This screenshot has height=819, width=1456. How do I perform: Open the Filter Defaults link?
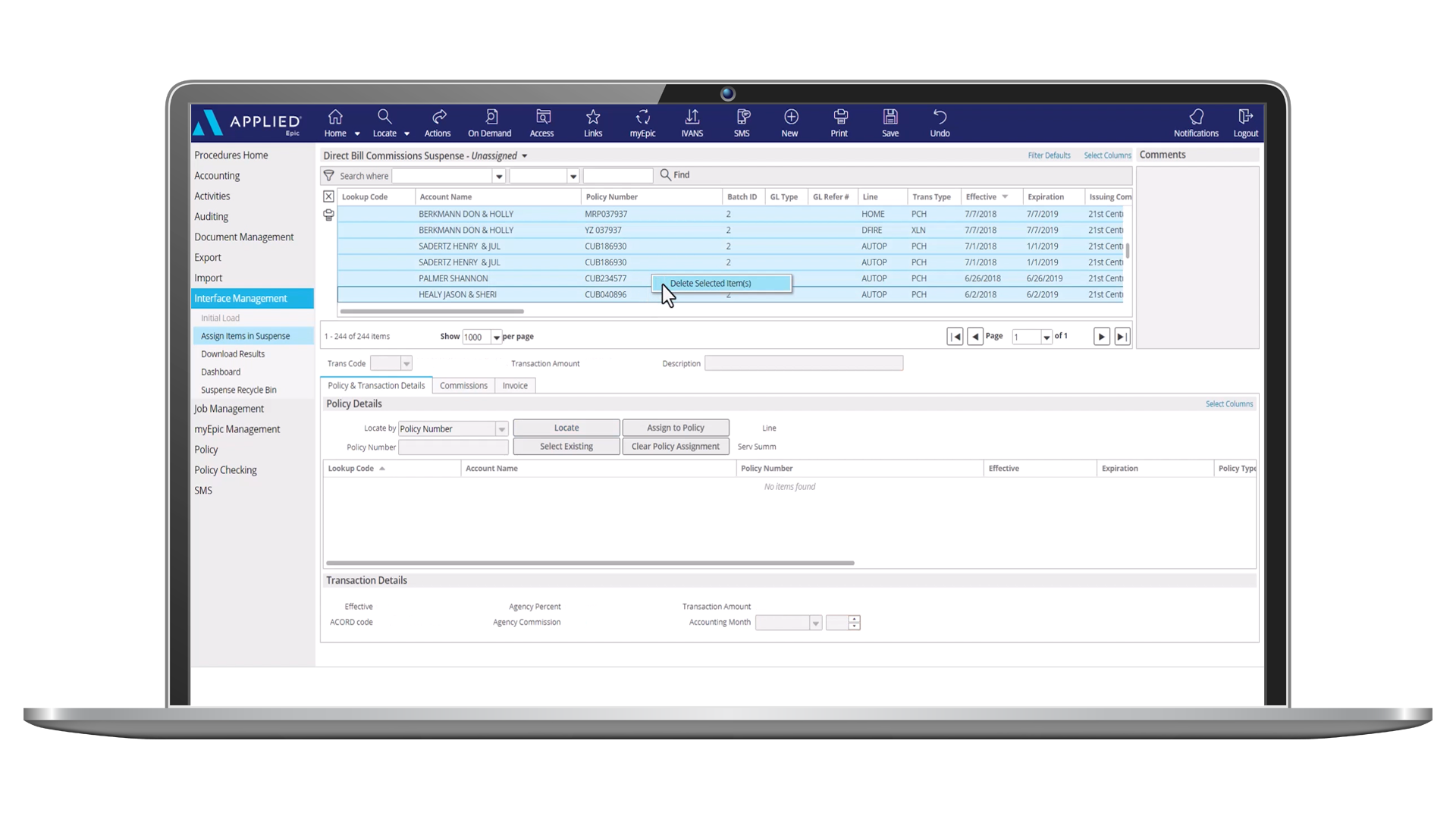tap(1050, 155)
